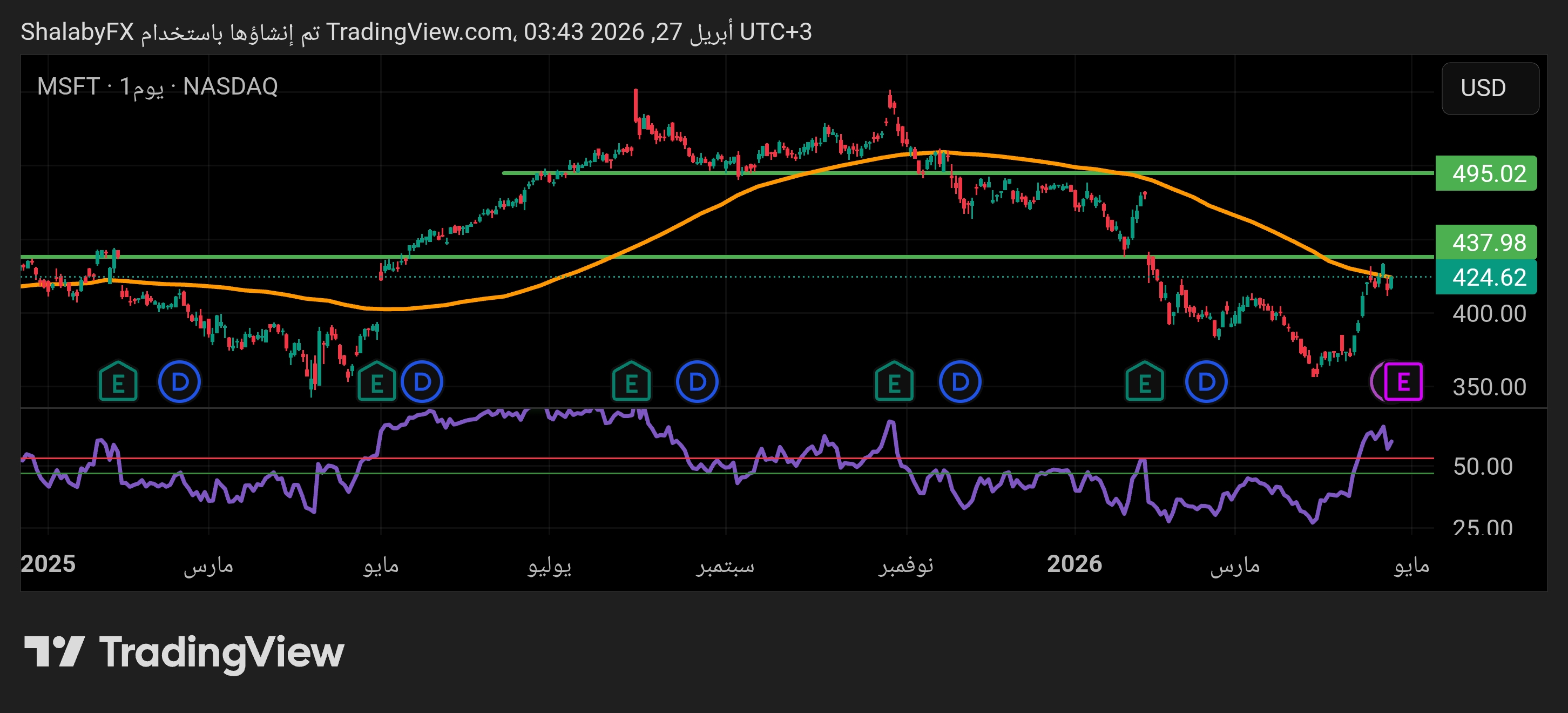Click the 2026 label on time axis
The height and width of the screenshot is (713, 1568).
coord(1074,564)
